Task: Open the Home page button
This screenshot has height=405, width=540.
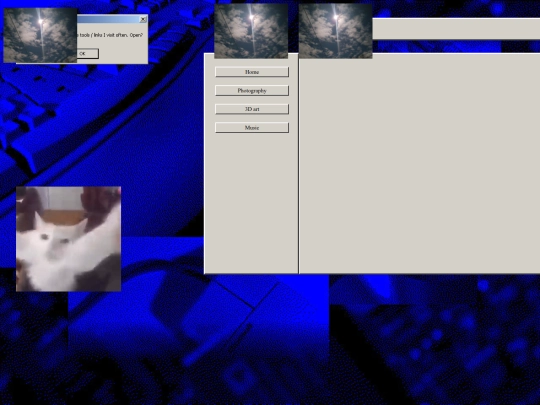Action: coord(252,72)
